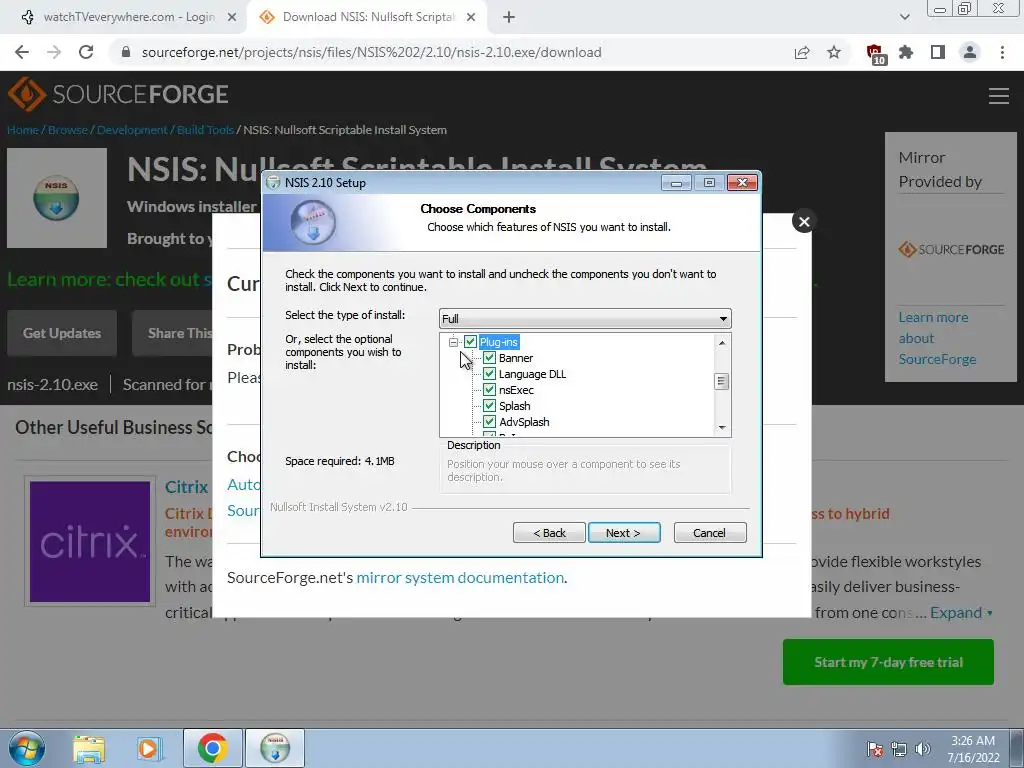1024x768 pixels.
Task: Click the Get Updates button
Action: (62, 333)
